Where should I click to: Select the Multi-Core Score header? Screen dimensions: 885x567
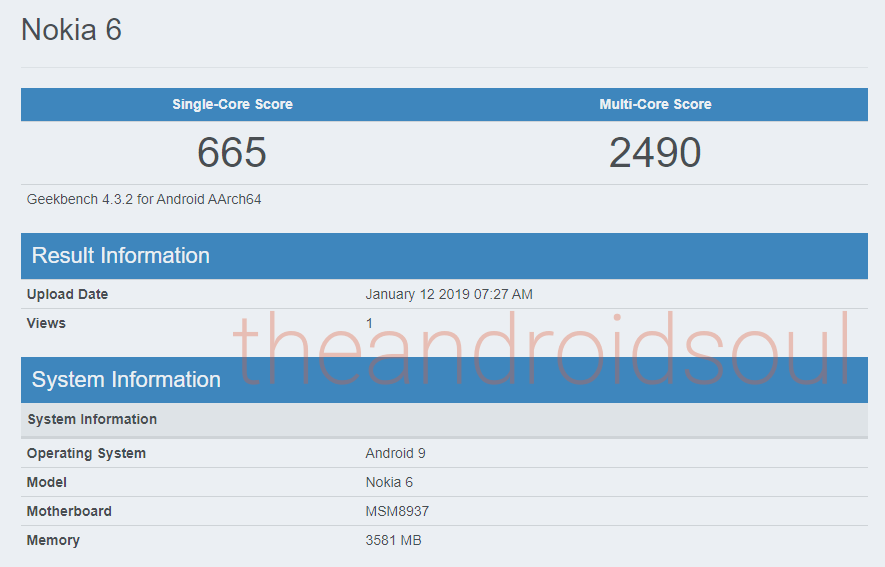click(655, 104)
